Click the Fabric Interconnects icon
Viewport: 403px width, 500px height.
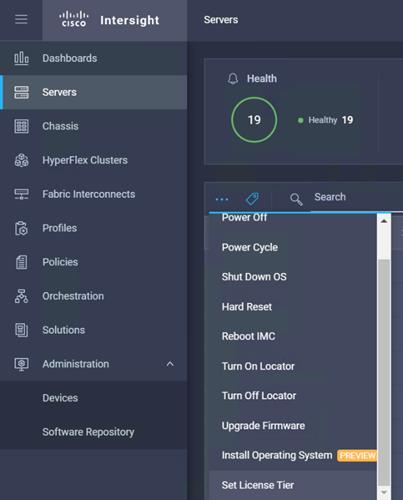tap(21, 194)
